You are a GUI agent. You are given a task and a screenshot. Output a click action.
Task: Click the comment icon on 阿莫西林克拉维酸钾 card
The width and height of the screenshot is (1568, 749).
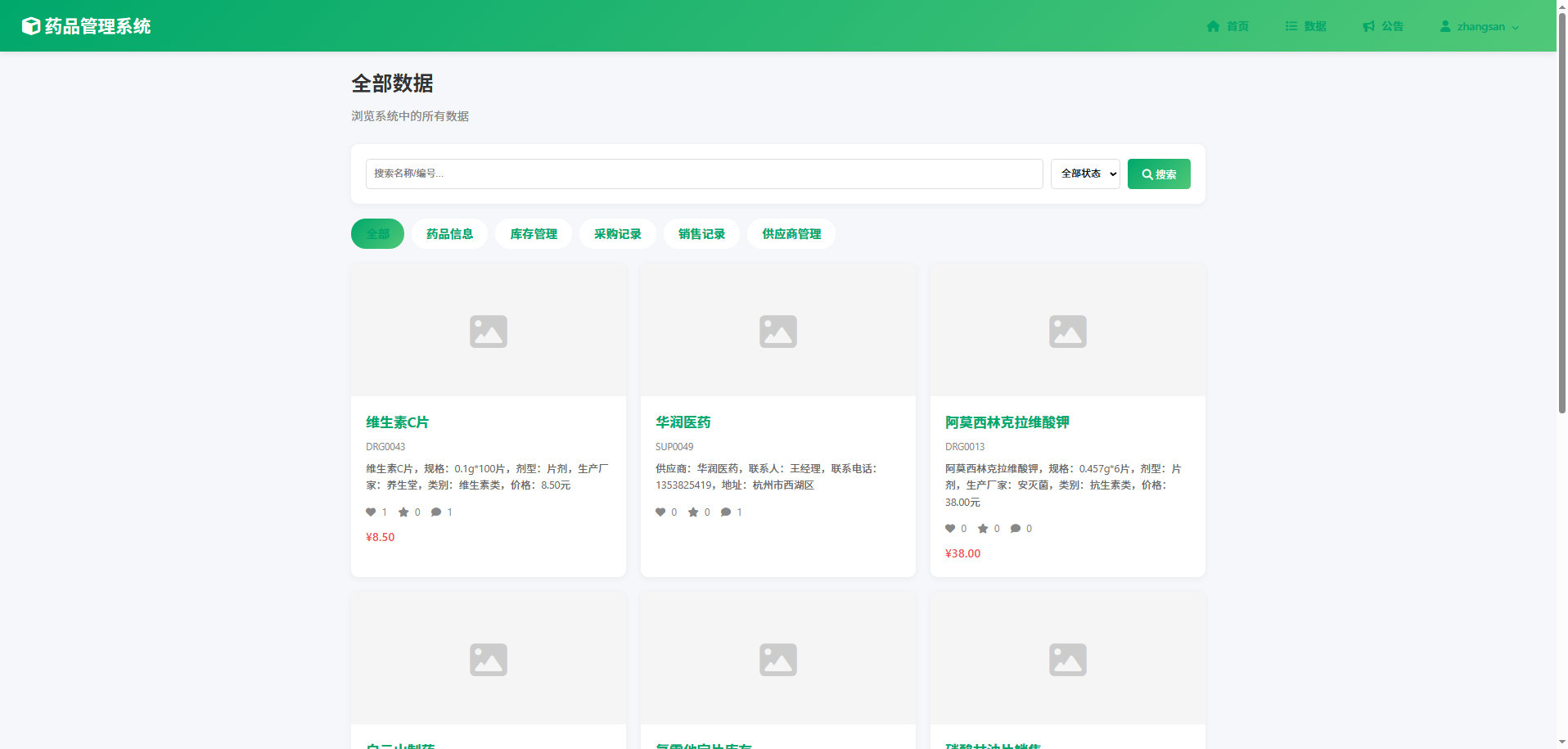pos(1016,529)
